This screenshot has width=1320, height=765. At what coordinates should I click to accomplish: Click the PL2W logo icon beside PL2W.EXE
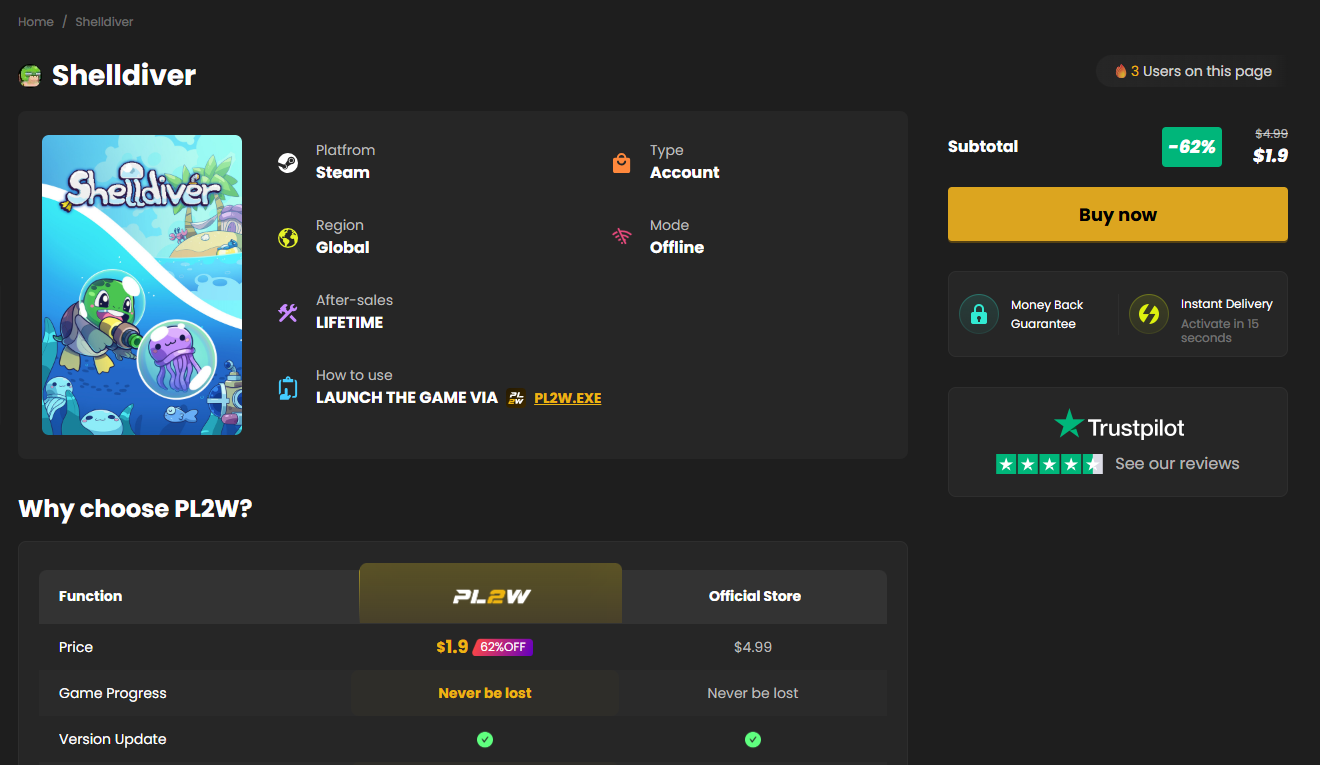516,398
